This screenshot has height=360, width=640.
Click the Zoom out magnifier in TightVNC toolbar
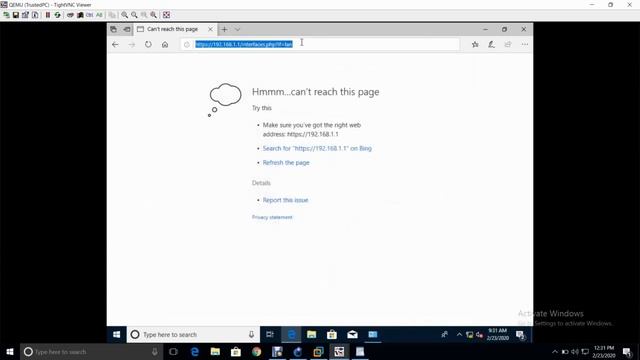pyautogui.click(x=134, y=15)
